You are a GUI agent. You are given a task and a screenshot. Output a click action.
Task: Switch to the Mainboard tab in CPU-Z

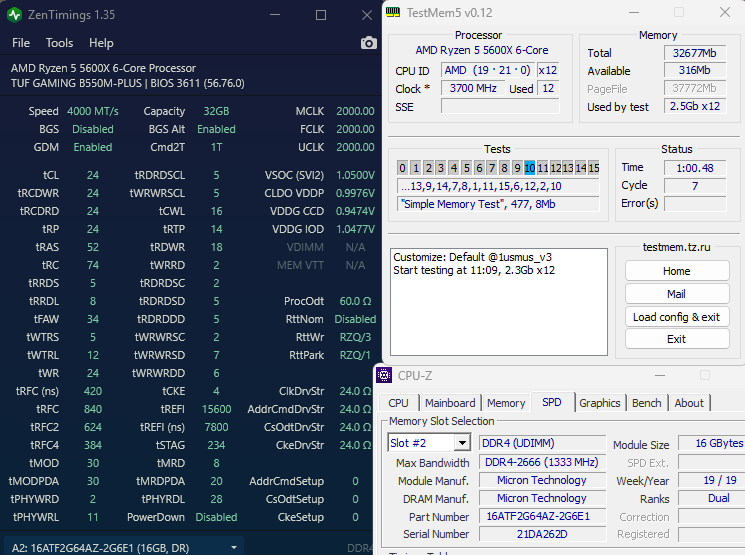tap(450, 403)
